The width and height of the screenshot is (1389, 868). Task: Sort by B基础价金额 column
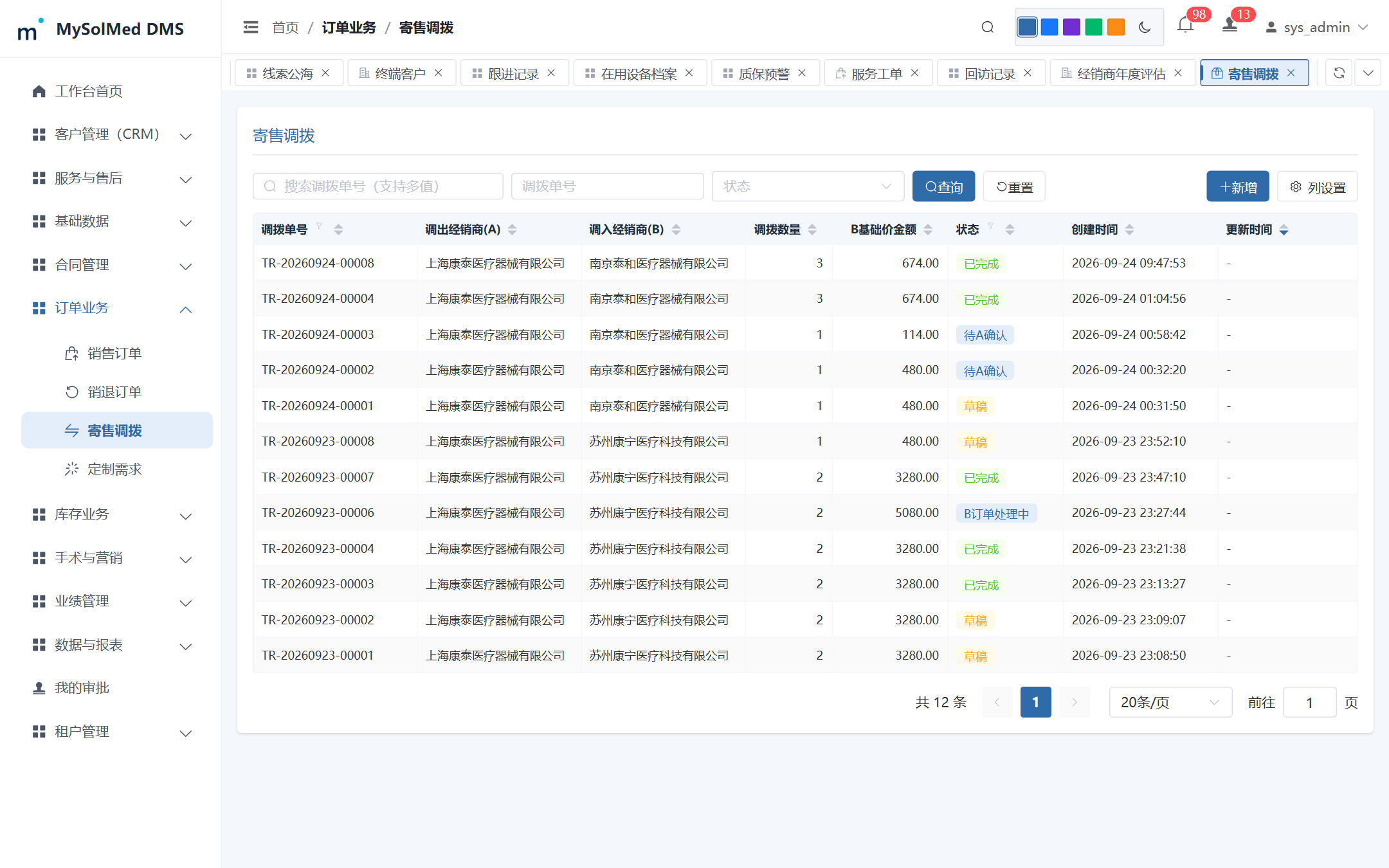tap(928, 230)
